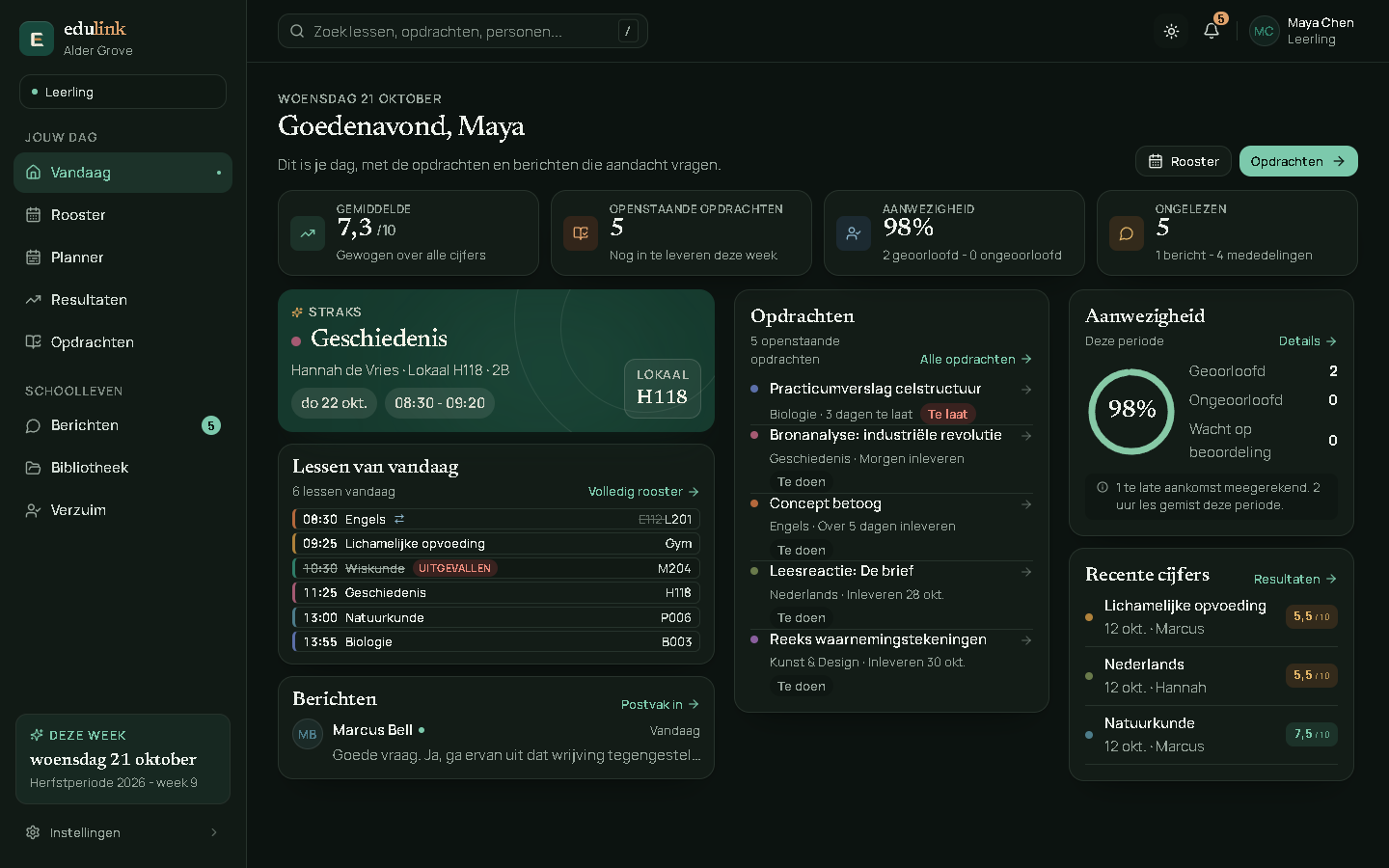
Task: Open Bibliotheek in the sidebar
Action: (x=123, y=468)
